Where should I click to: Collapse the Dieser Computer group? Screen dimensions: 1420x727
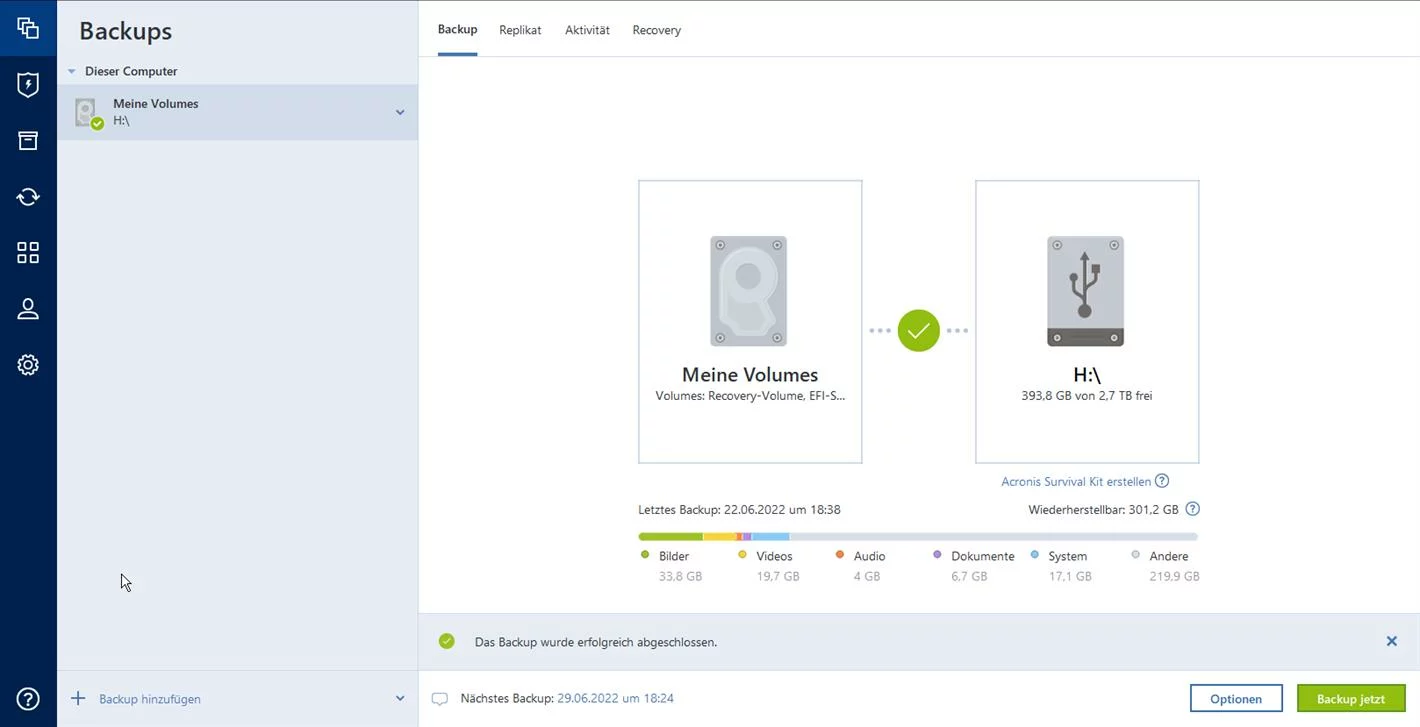click(x=72, y=72)
